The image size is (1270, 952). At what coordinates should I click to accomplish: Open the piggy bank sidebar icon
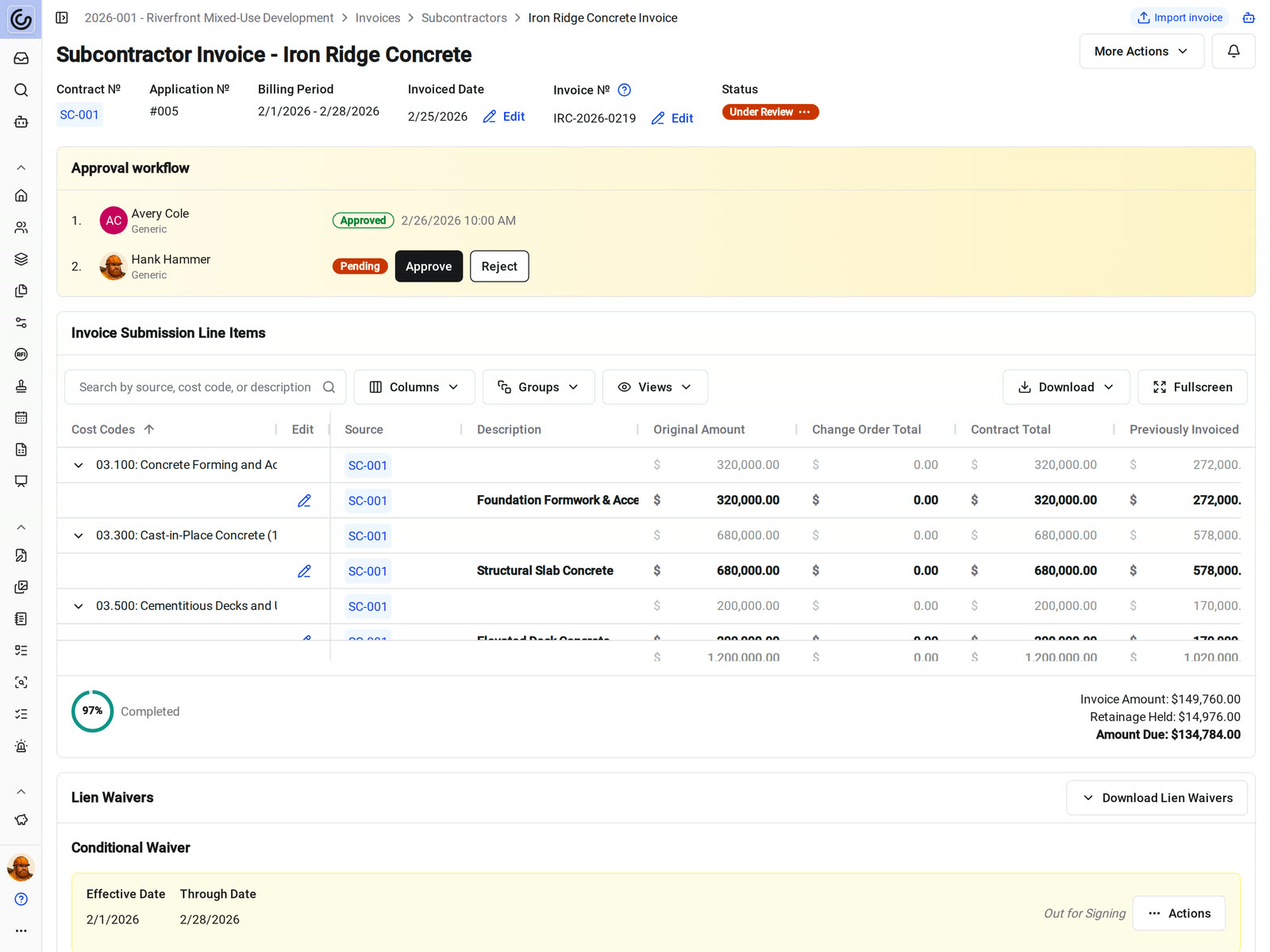point(21,820)
